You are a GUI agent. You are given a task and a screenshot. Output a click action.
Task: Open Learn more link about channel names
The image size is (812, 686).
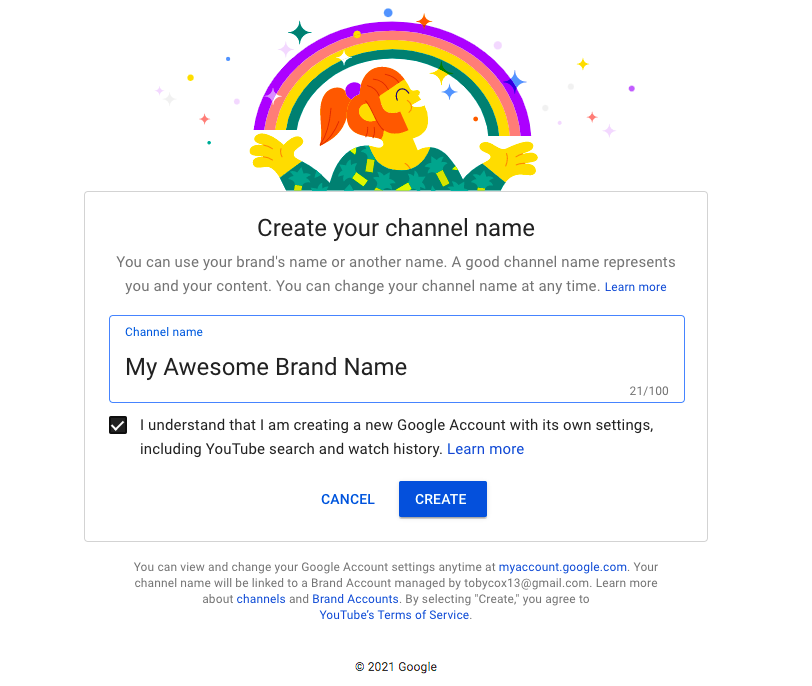(635, 287)
